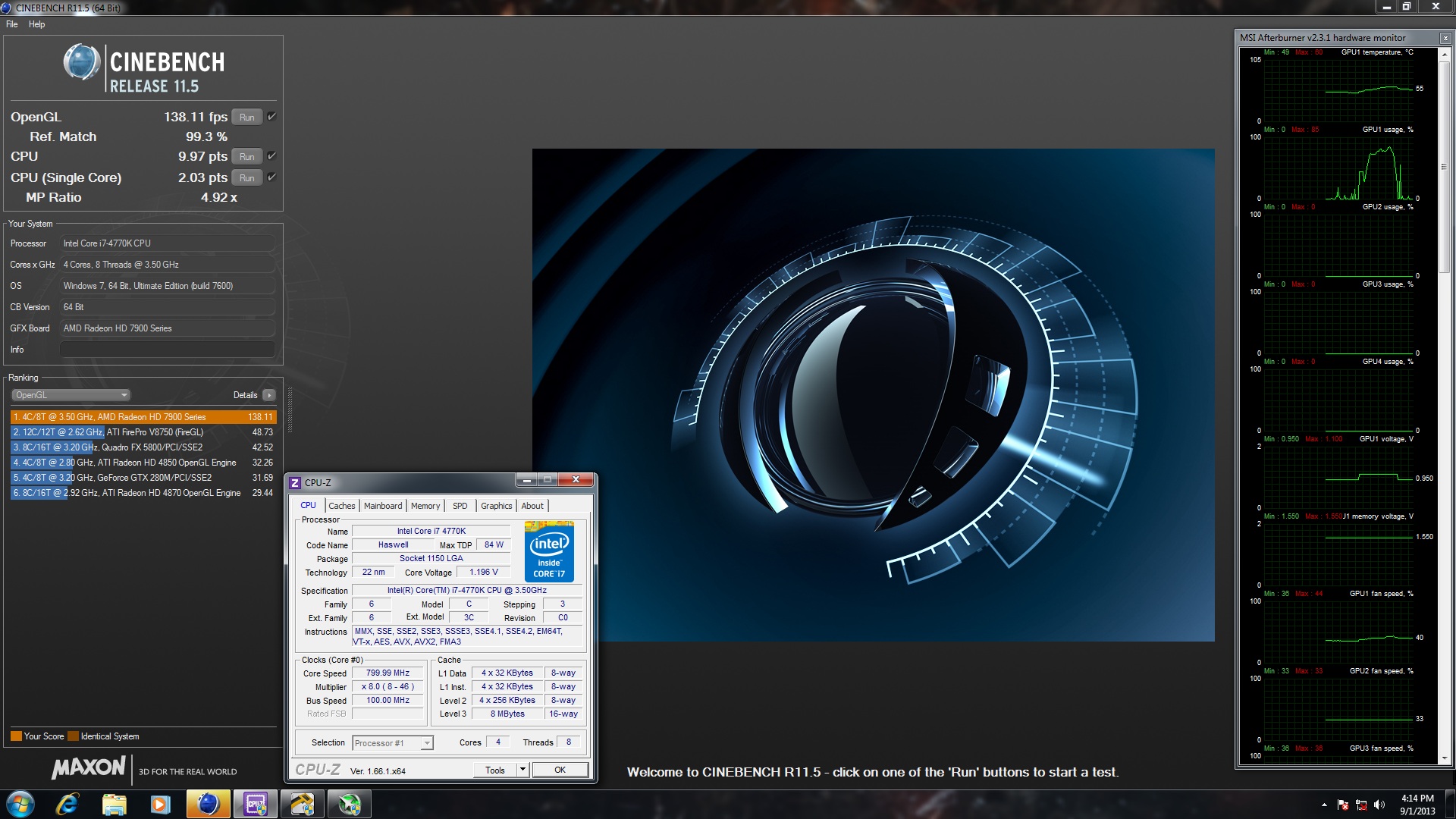Run the OpenGL benchmark
Viewport: 1456px width, 819px height.
pyautogui.click(x=246, y=117)
